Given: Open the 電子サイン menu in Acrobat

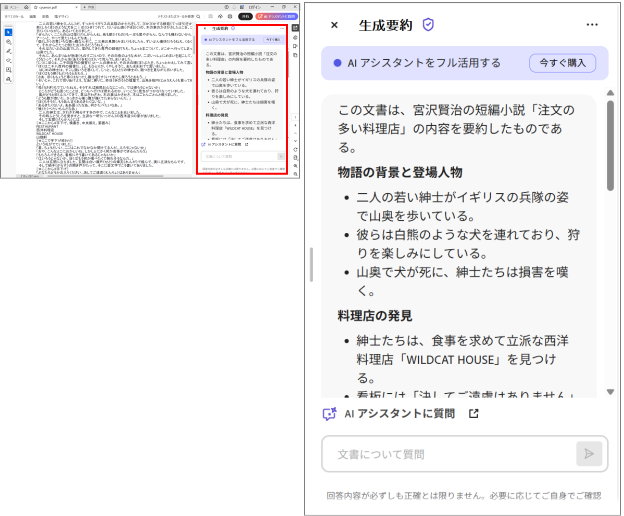Looking at the screenshot, I should tap(62, 17).
